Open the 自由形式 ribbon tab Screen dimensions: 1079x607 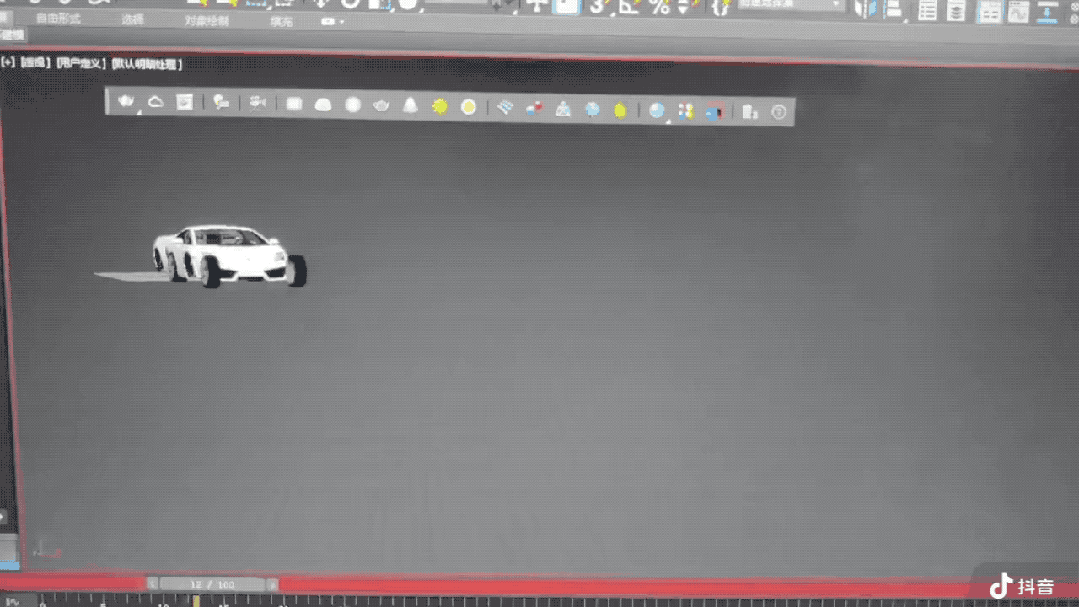tap(58, 19)
